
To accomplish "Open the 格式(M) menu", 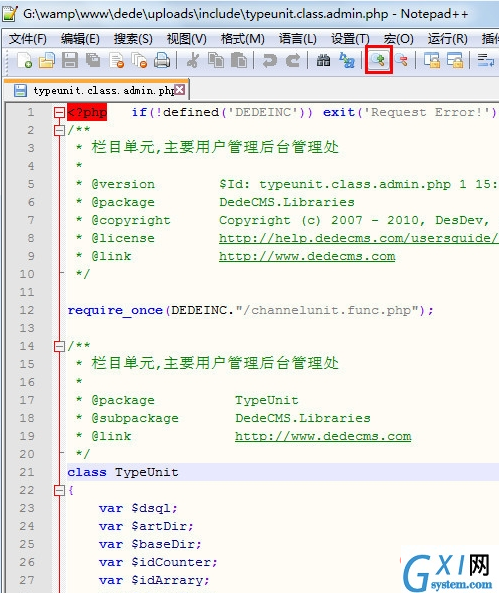I will click(x=243, y=39).
